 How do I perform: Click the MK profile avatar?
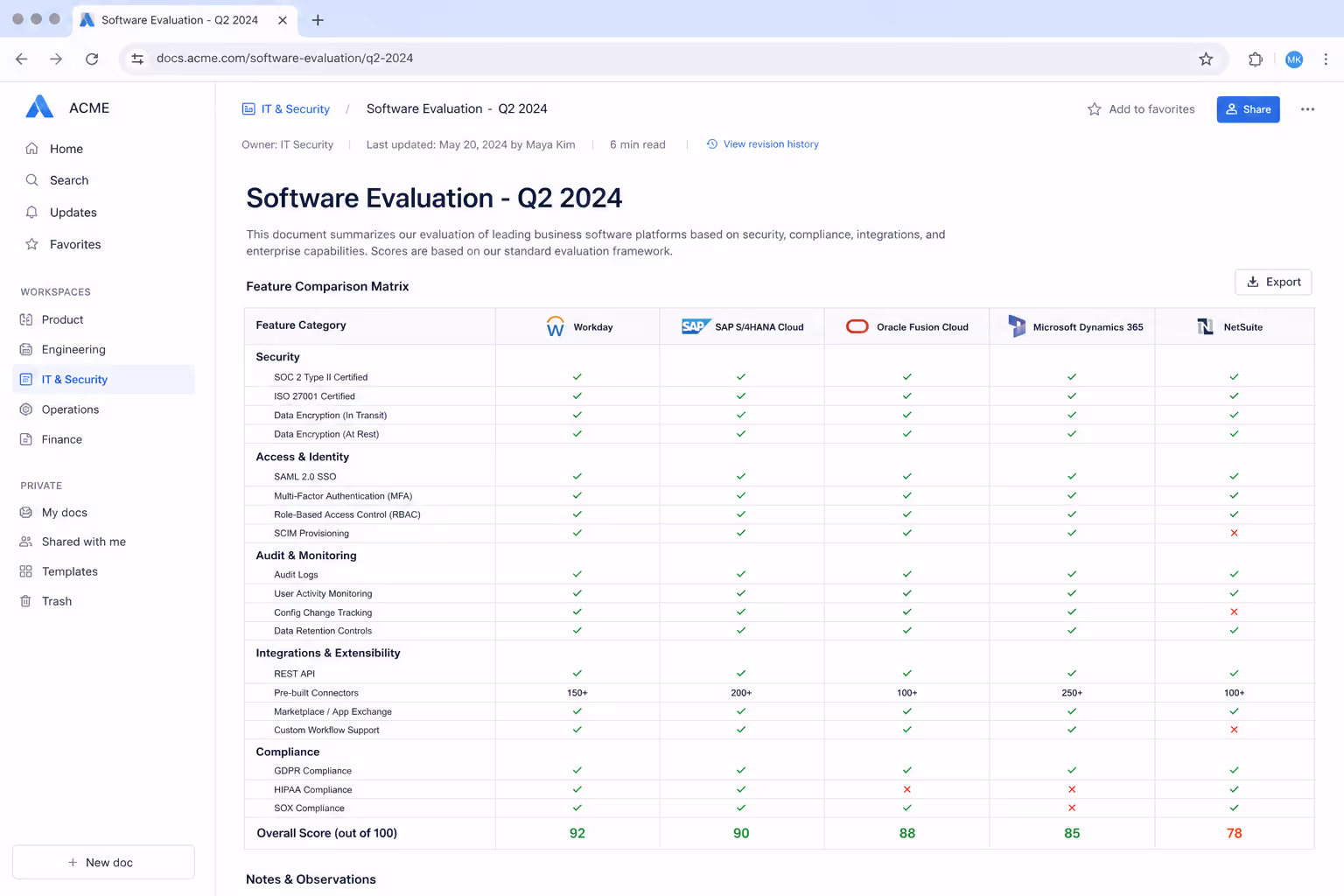pos(1294,59)
